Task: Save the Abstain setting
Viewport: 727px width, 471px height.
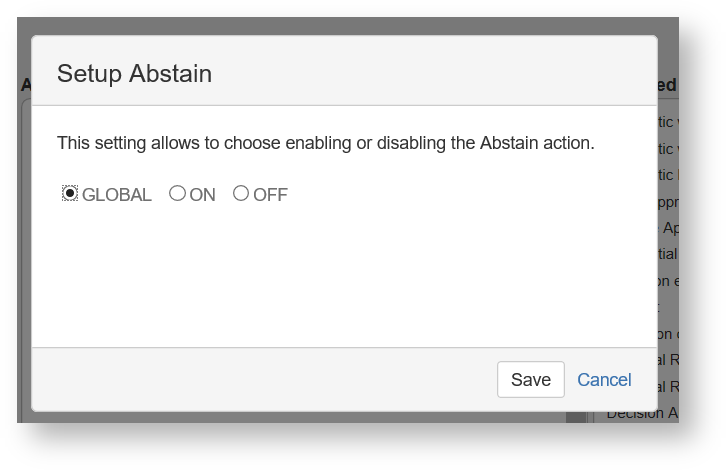Action: click(530, 380)
